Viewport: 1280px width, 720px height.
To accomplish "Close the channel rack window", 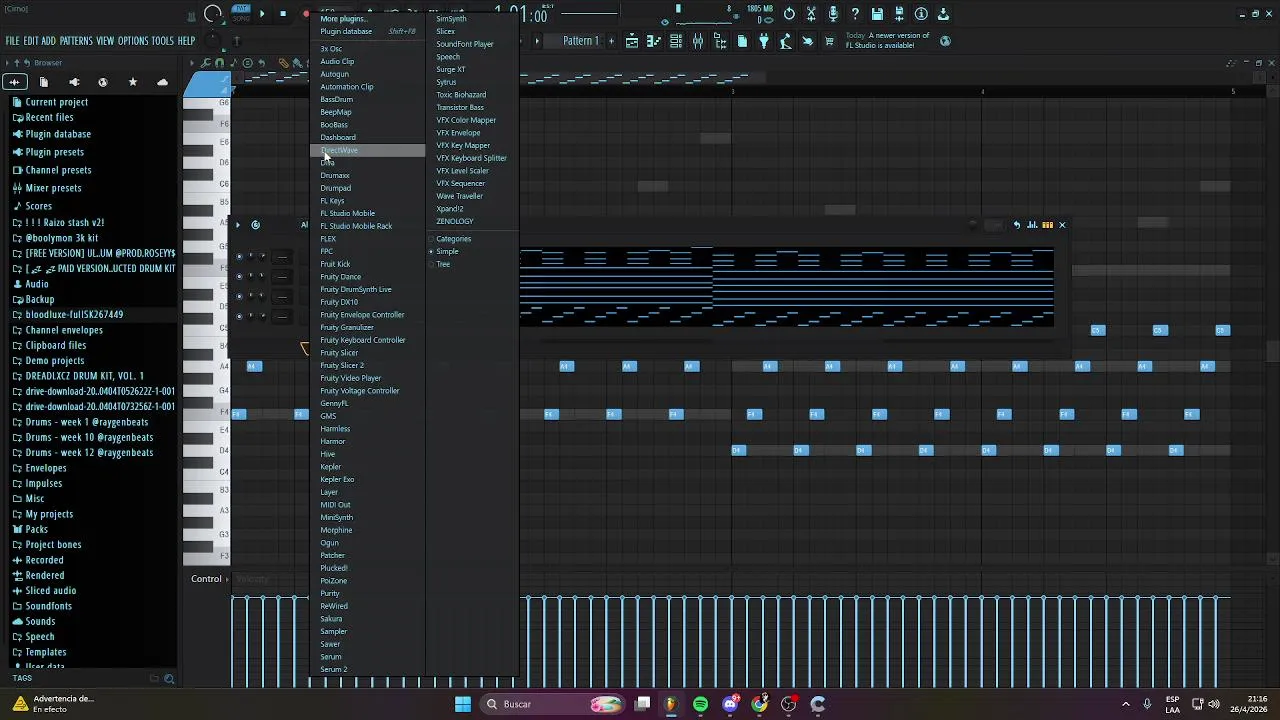I will click(x=1062, y=225).
